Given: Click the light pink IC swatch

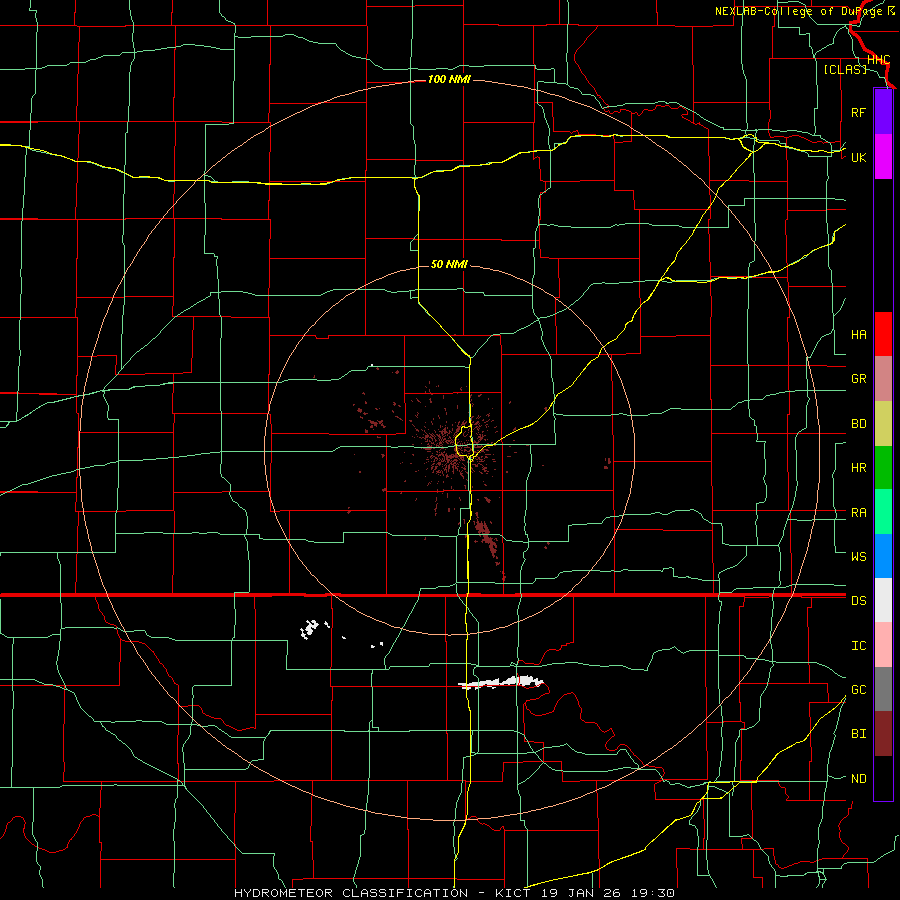Looking at the screenshot, I should click(883, 645).
